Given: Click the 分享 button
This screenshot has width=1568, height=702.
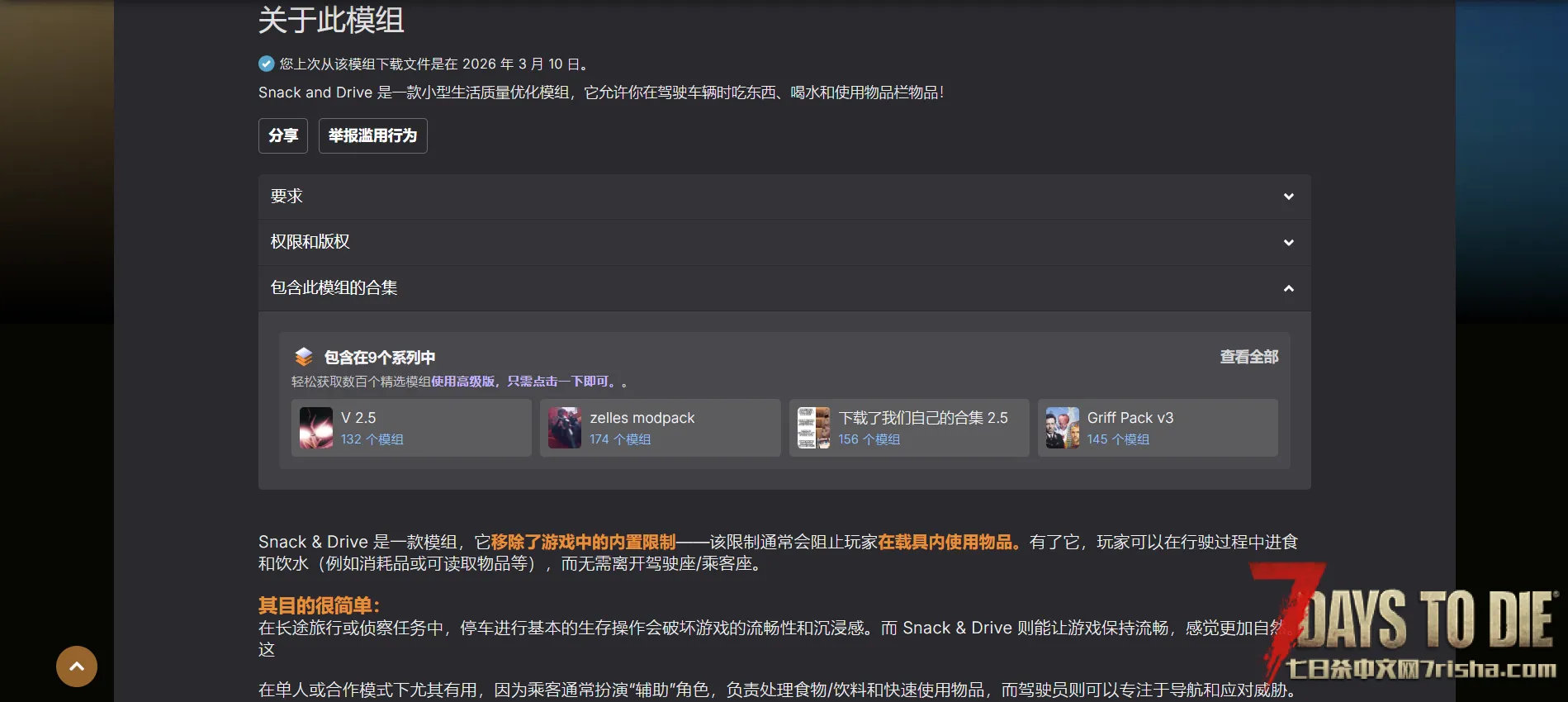Looking at the screenshot, I should 283,135.
